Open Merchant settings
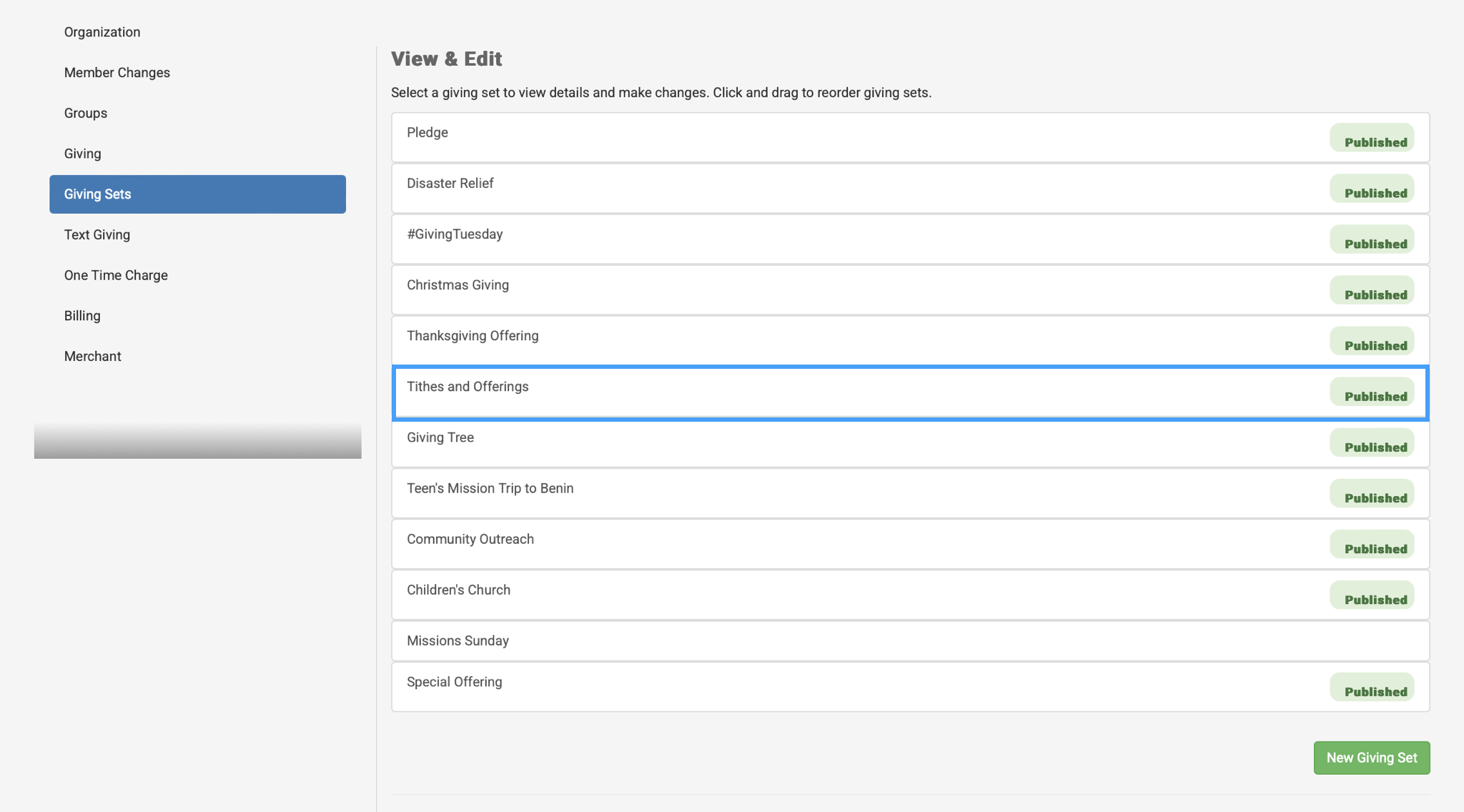The width and height of the screenshot is (1464, 812). pyautogui.click(x=93, y=356)
